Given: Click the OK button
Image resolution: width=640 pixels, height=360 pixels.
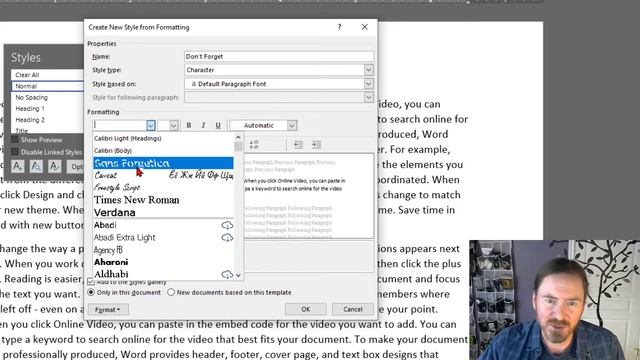Looking at the screenshot, I should 306,309.
